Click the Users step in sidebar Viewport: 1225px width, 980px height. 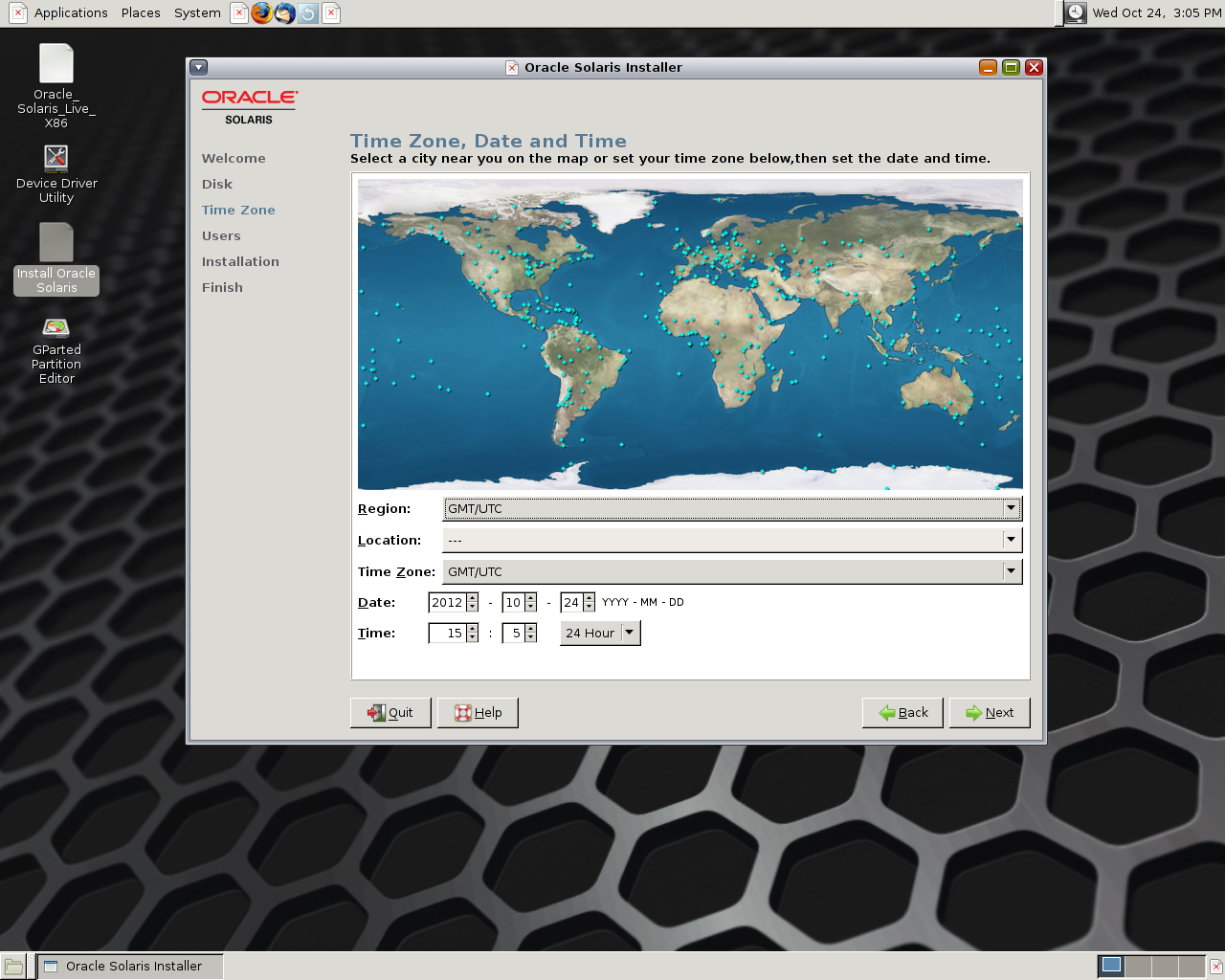click(221, 236)
